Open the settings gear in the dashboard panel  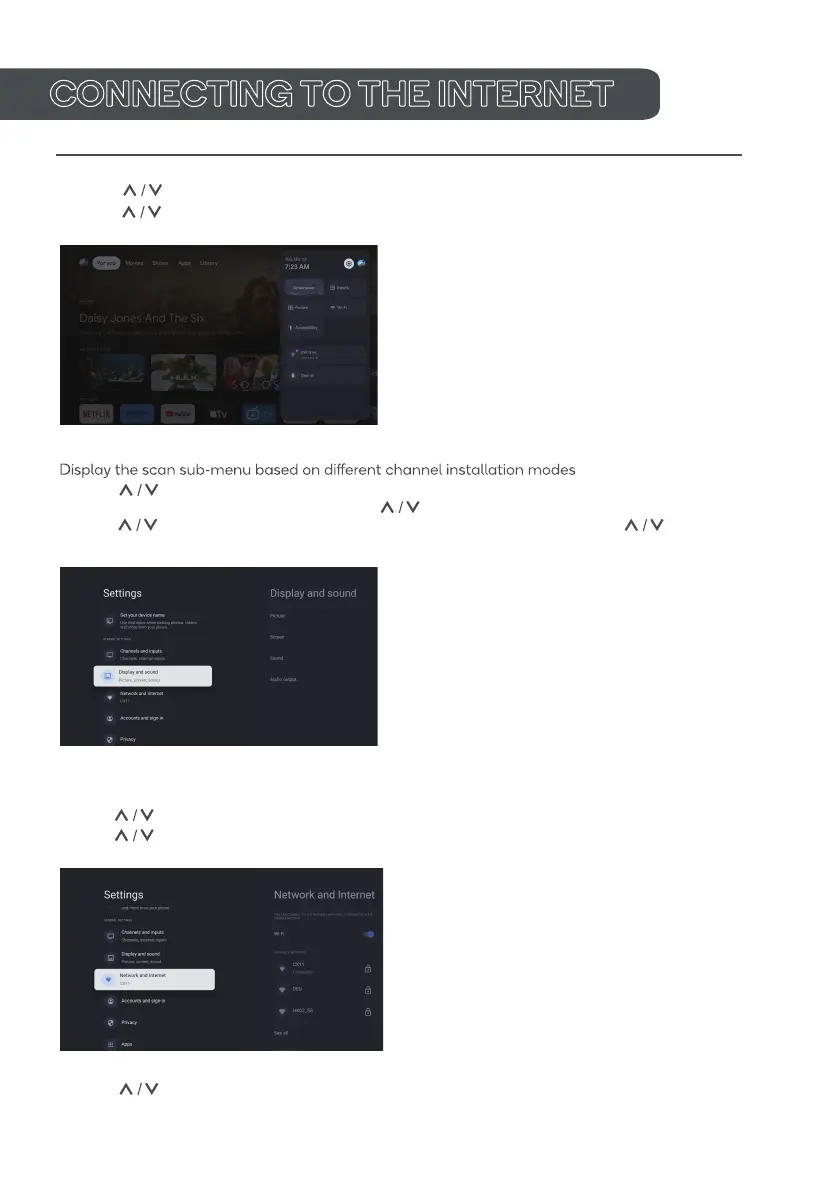(349, 264)
